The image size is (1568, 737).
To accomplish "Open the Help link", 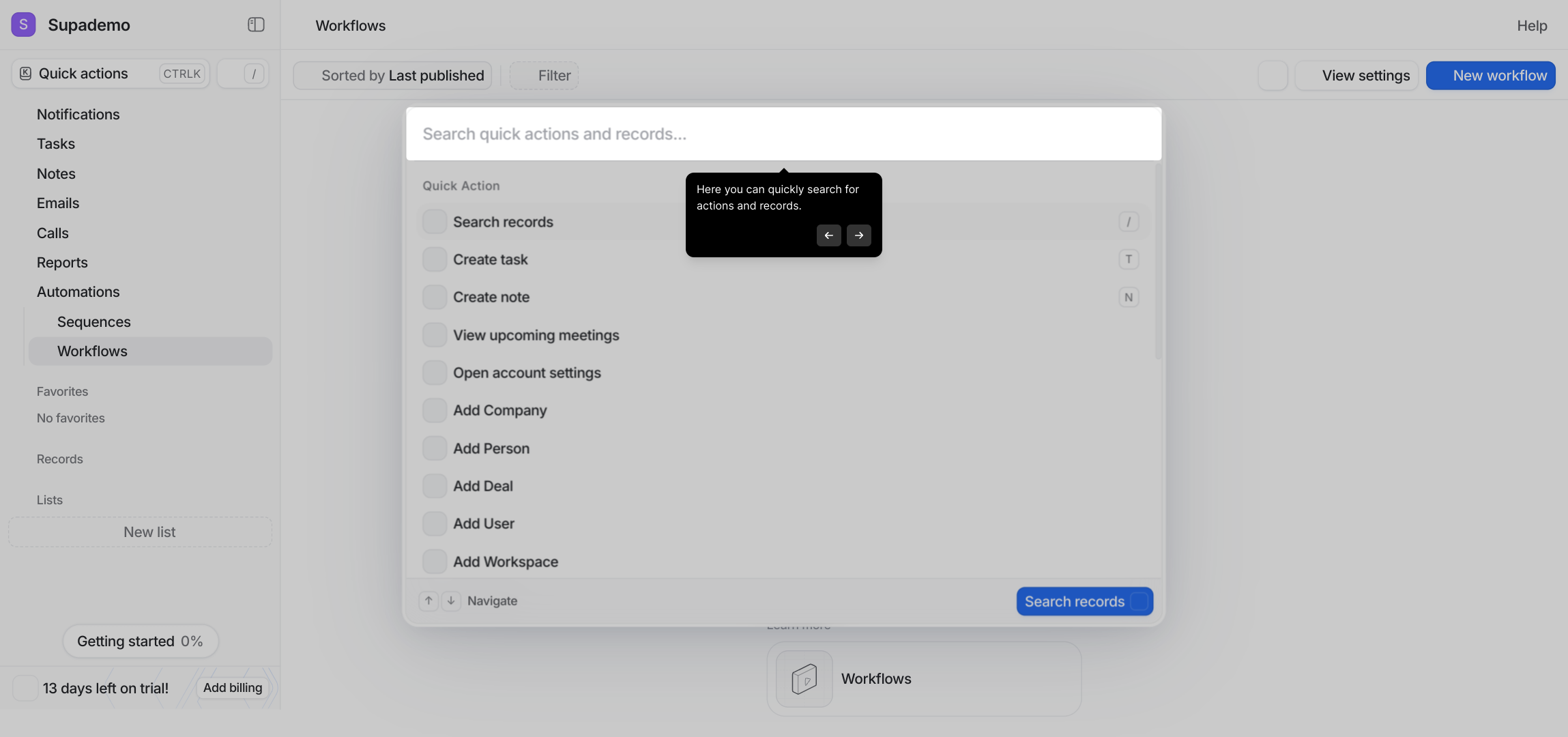I will (x=1532, y=25).
